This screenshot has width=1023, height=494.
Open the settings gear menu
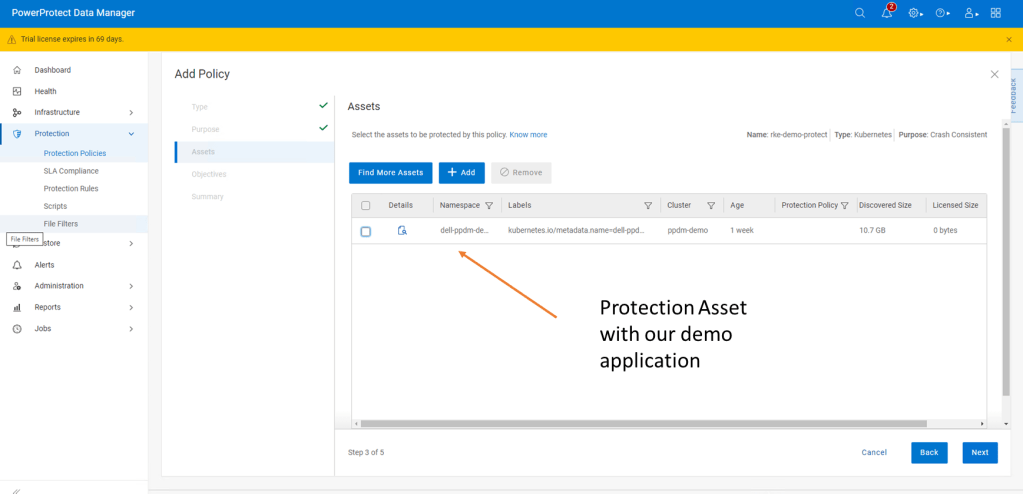[914, 13]
